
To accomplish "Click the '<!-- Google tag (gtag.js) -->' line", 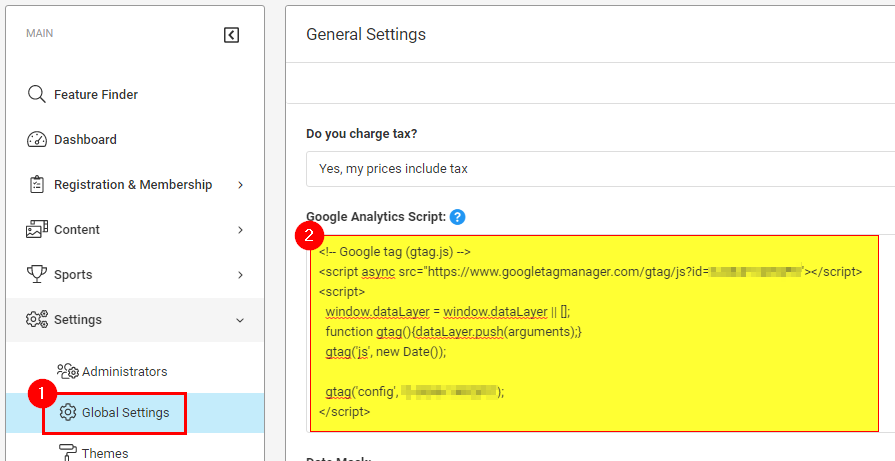I will (x=394, y=252).
